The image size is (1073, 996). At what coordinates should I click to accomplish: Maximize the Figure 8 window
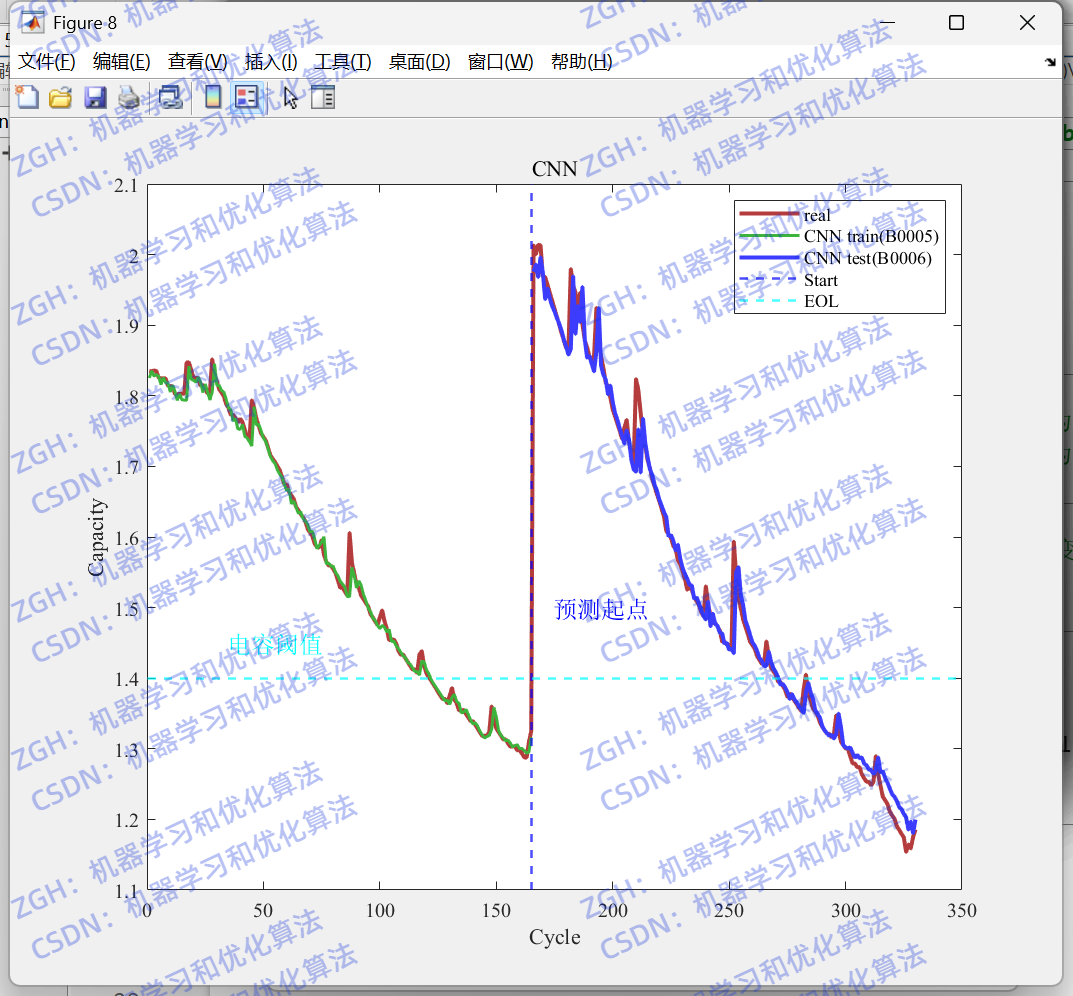pyautogui.click(x=957, y=23)
